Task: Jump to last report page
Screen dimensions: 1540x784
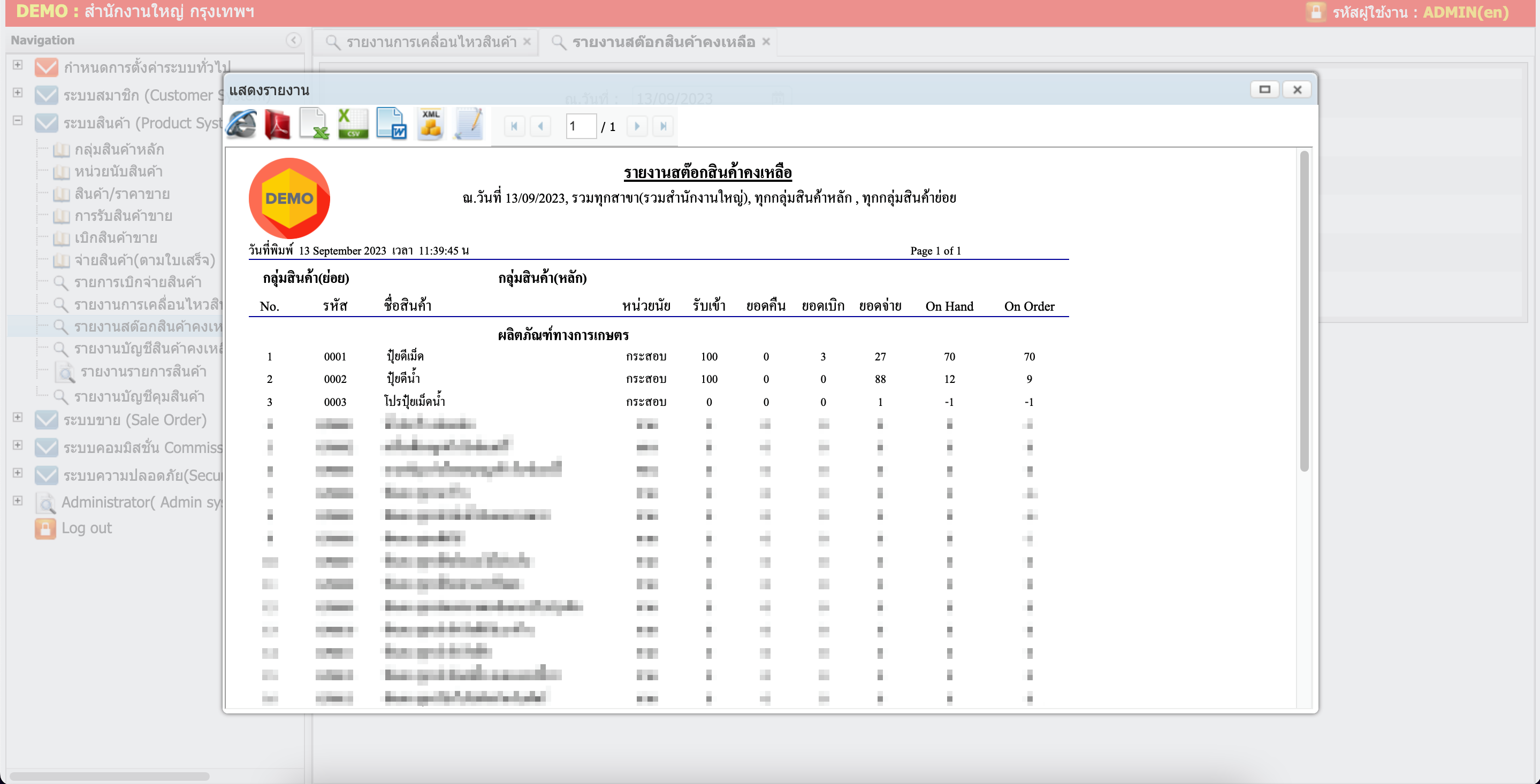Action: (663, 126)
